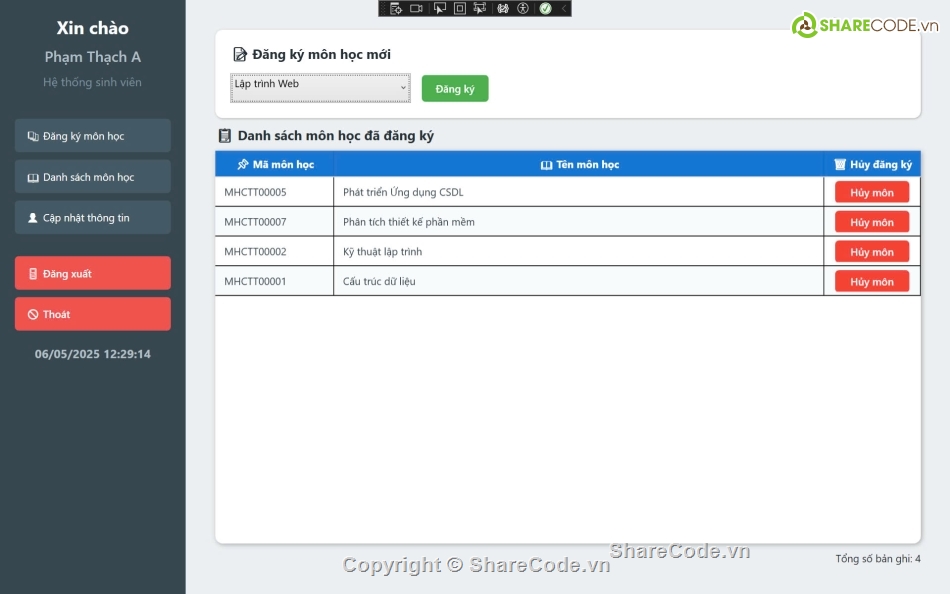
Task: Click the red Thoát button
Action: tap(93, 314)
